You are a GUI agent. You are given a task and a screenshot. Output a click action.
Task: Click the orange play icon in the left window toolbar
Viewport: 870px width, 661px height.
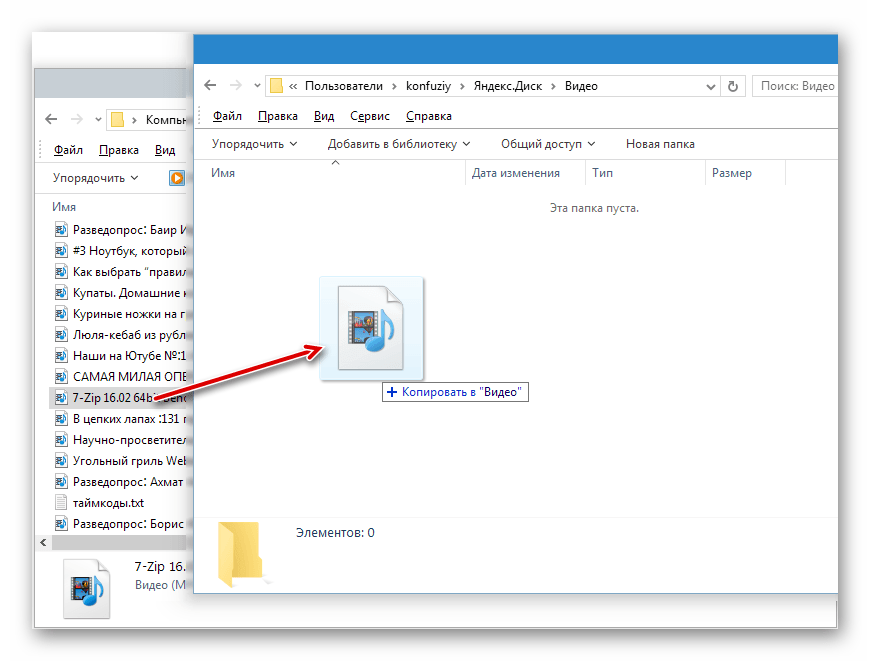click(177, 178)
